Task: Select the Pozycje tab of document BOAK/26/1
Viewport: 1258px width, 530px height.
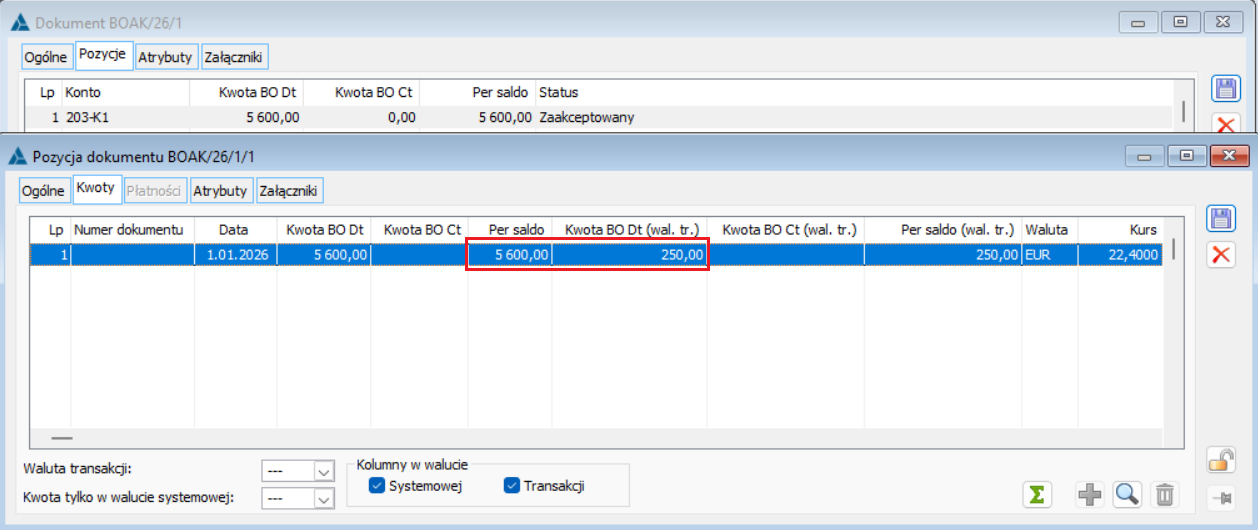Action: point(104,55)
